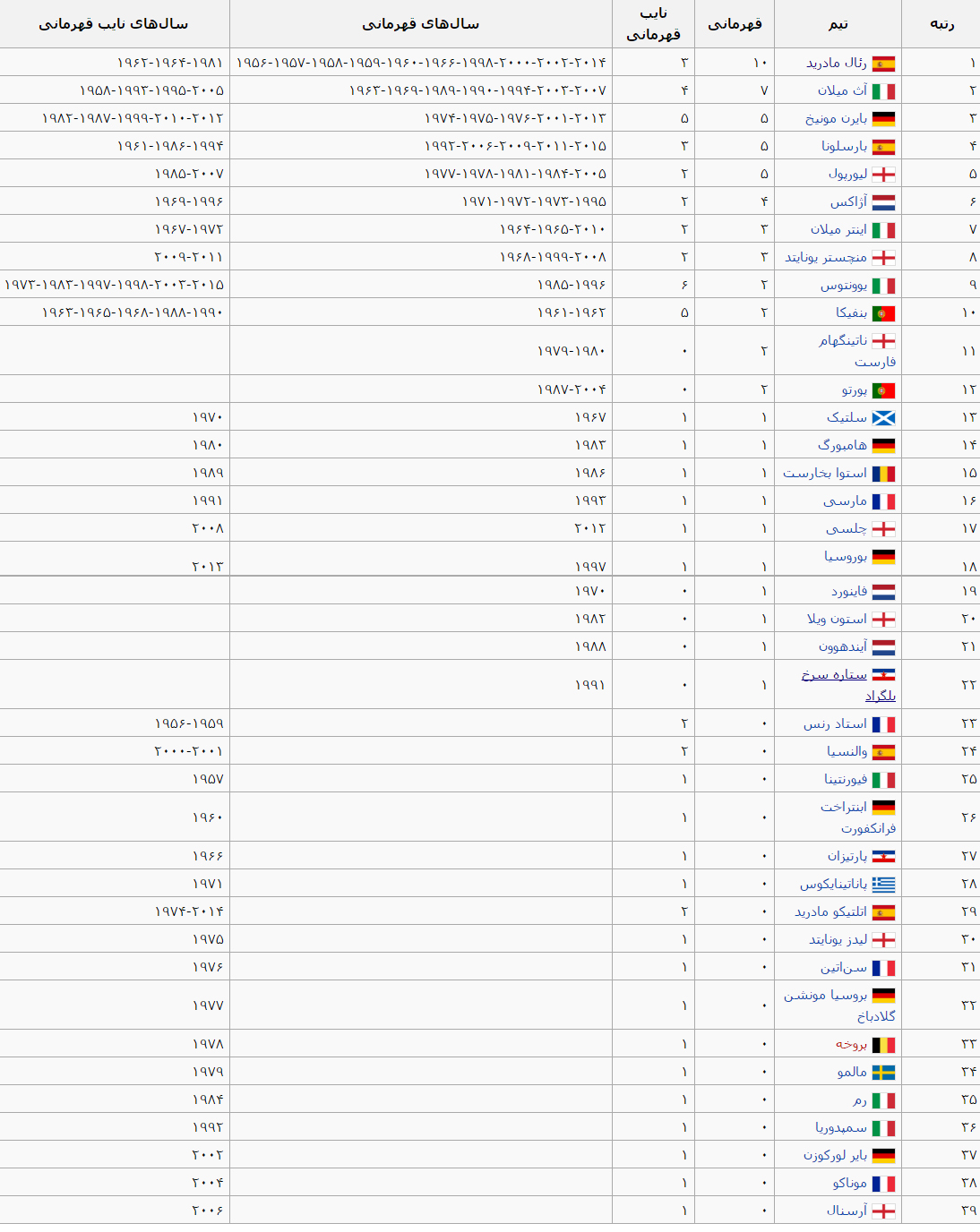Click the Romania flag beside استوا بخارست
The image size is (980, 1232).
(883, 474)
